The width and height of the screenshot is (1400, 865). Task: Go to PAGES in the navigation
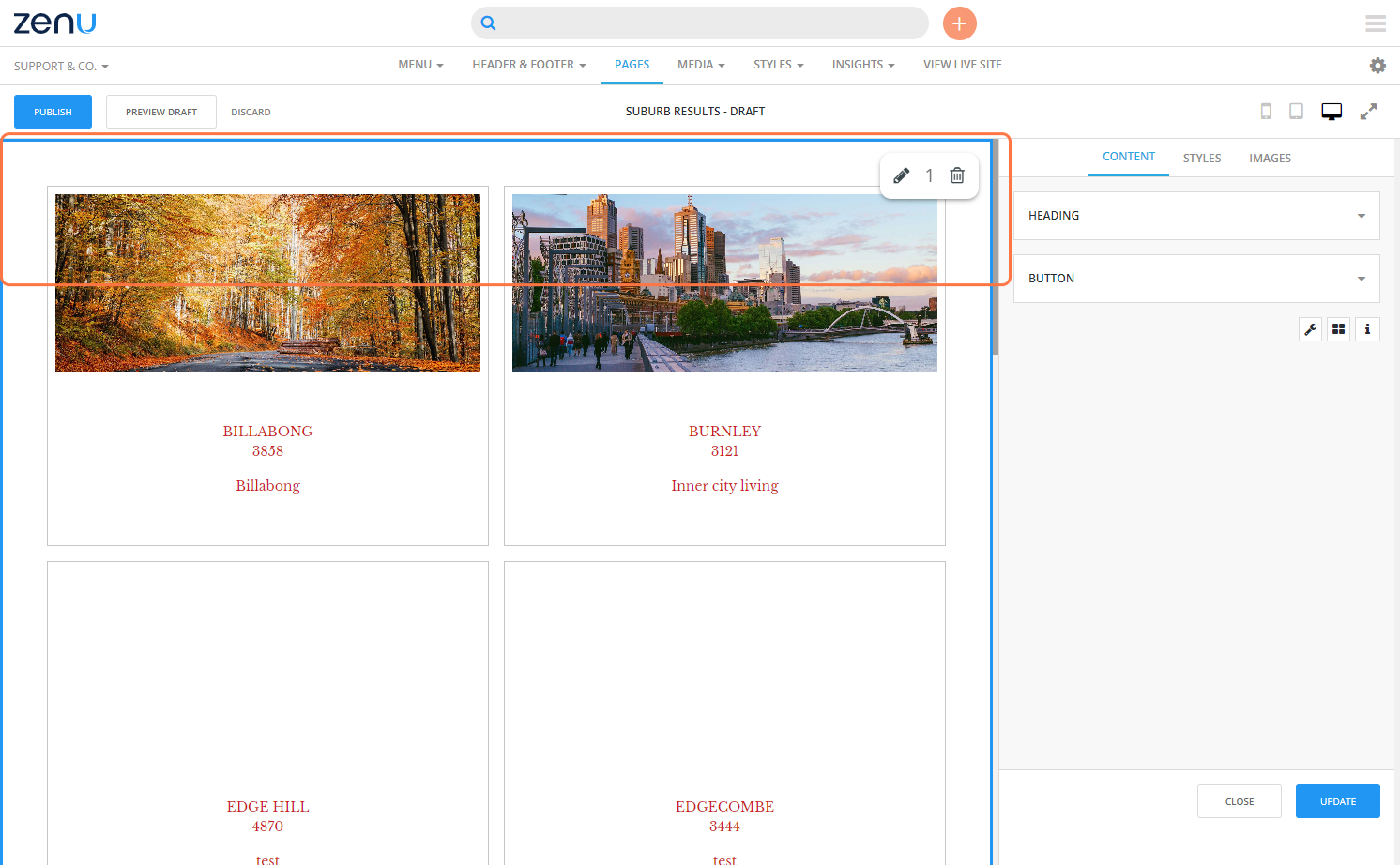tap(632, 65)
